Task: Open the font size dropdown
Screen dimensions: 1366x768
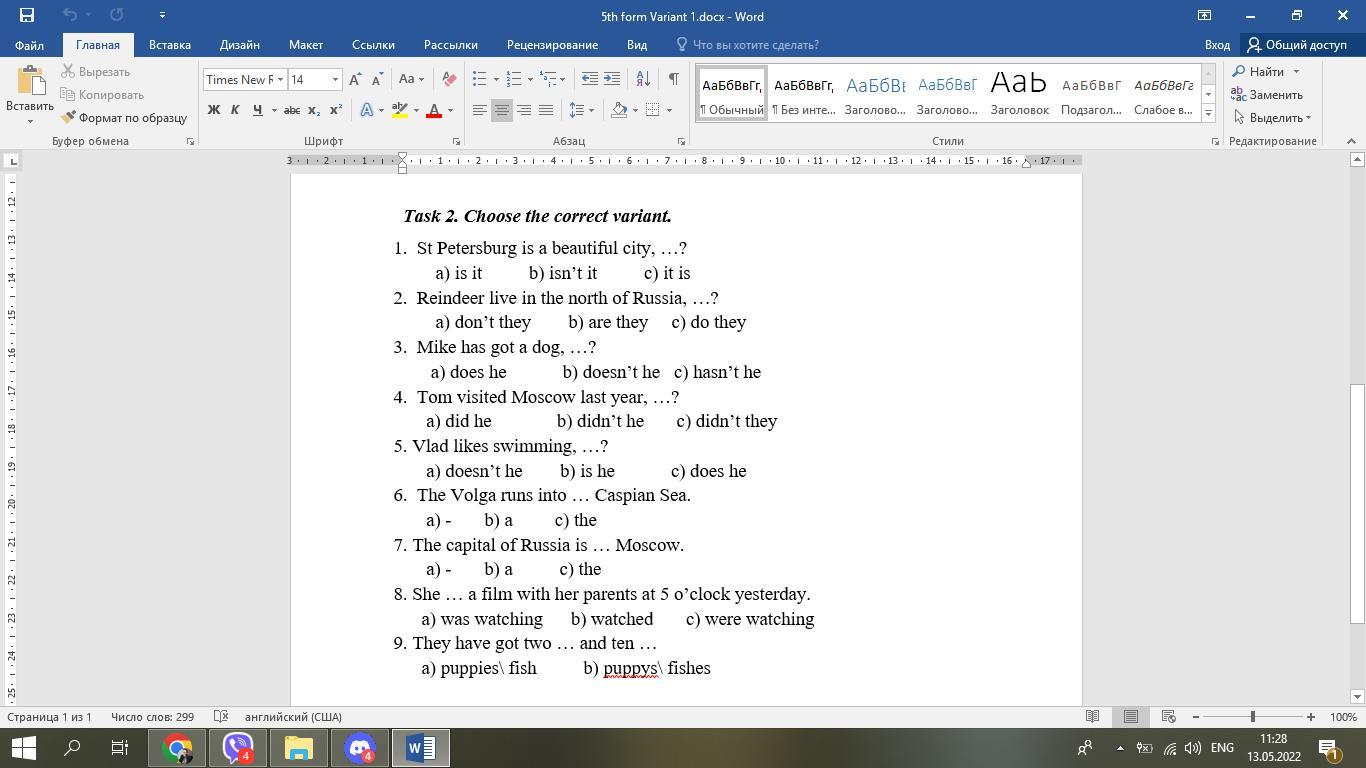Action: (335, 80)
